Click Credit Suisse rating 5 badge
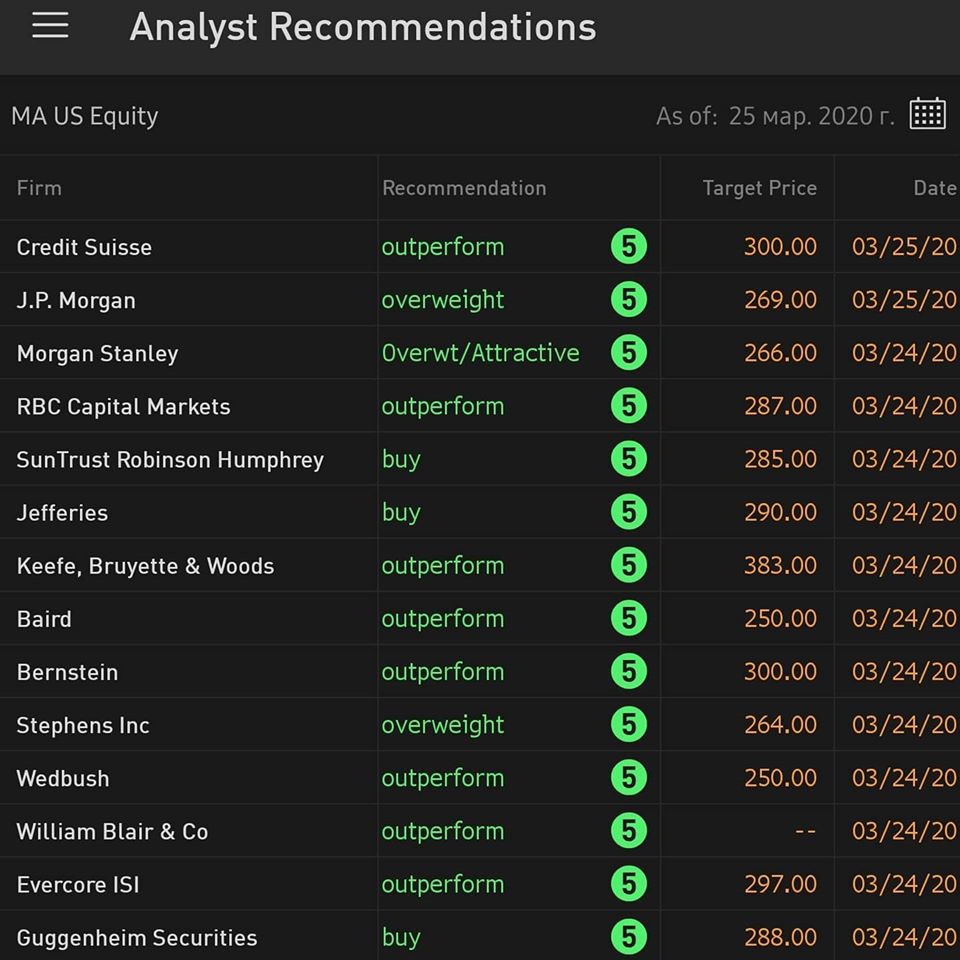The height and width of the screenshot is (960, 960). [x=629, y=246]
